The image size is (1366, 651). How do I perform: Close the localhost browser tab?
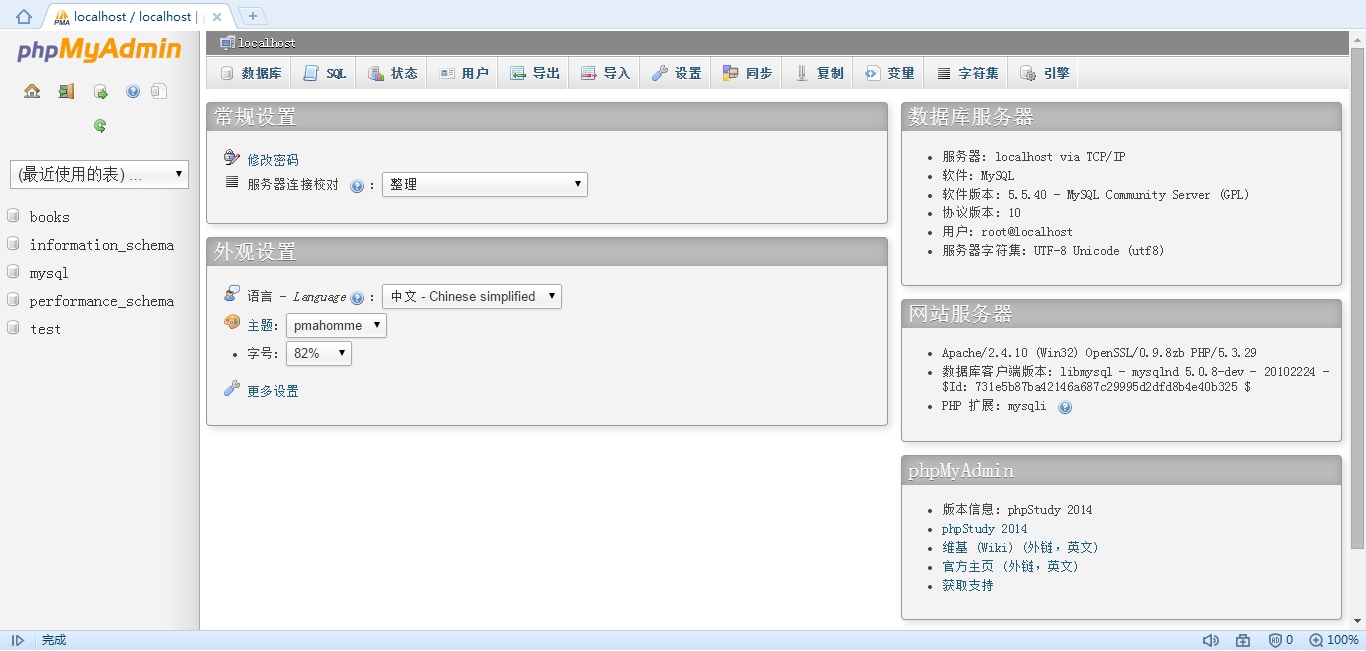(217, 16)
